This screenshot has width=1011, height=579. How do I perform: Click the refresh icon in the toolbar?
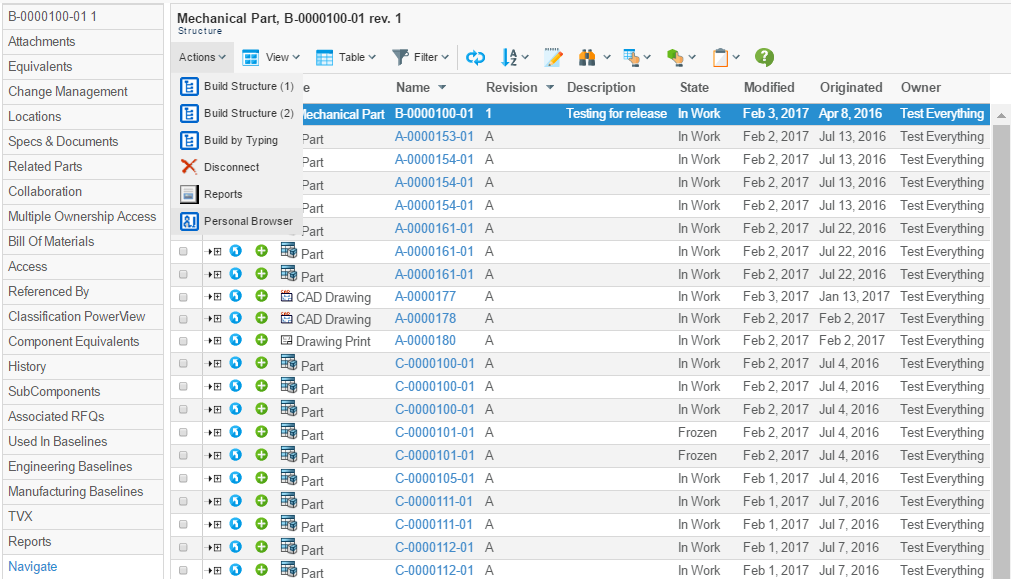pos(475,58)
